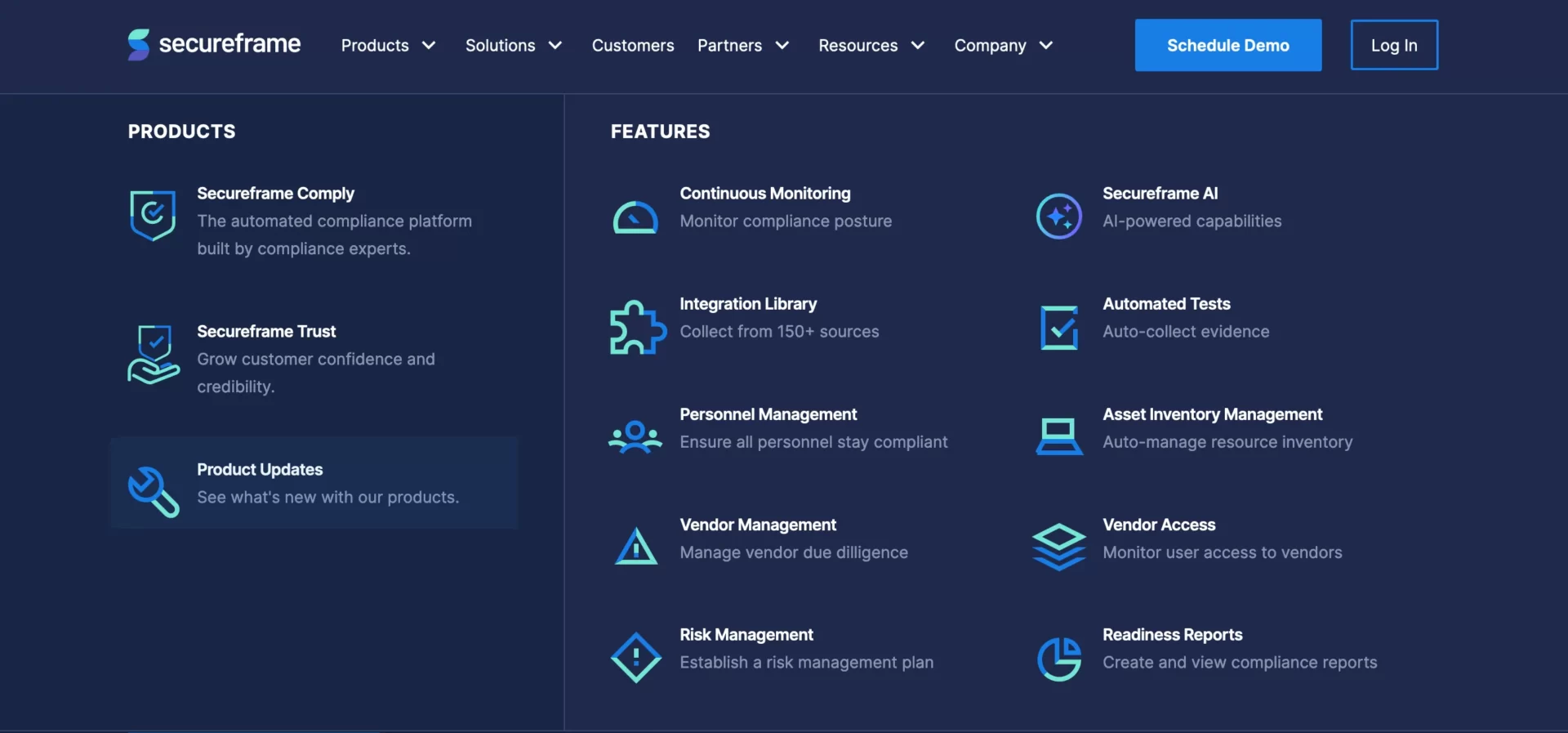This screenshot has width=1568, height=733.
Task: Open the Company menu label
Action: click(991, 46)
